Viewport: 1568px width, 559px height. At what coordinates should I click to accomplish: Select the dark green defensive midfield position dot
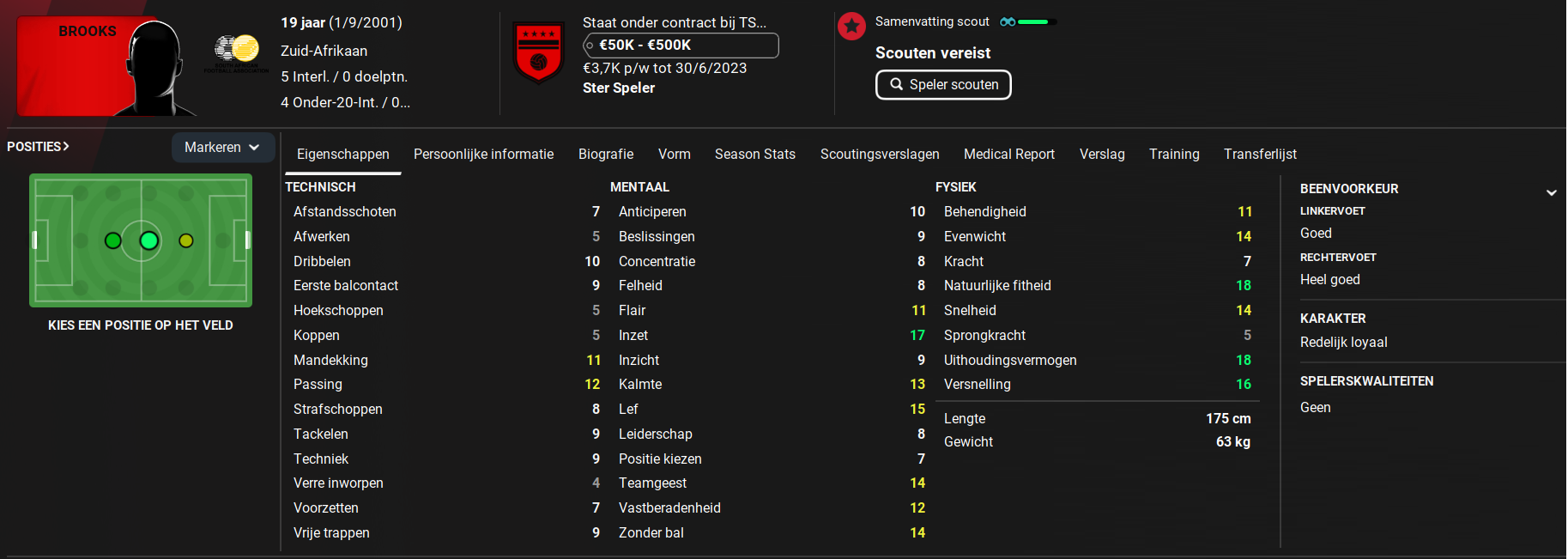112,240
